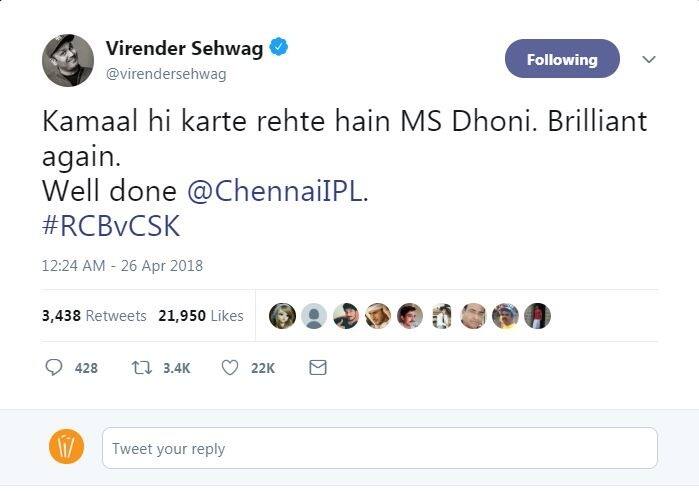
Task: Click the reply speech bubble icon
Action: (55, 368)
